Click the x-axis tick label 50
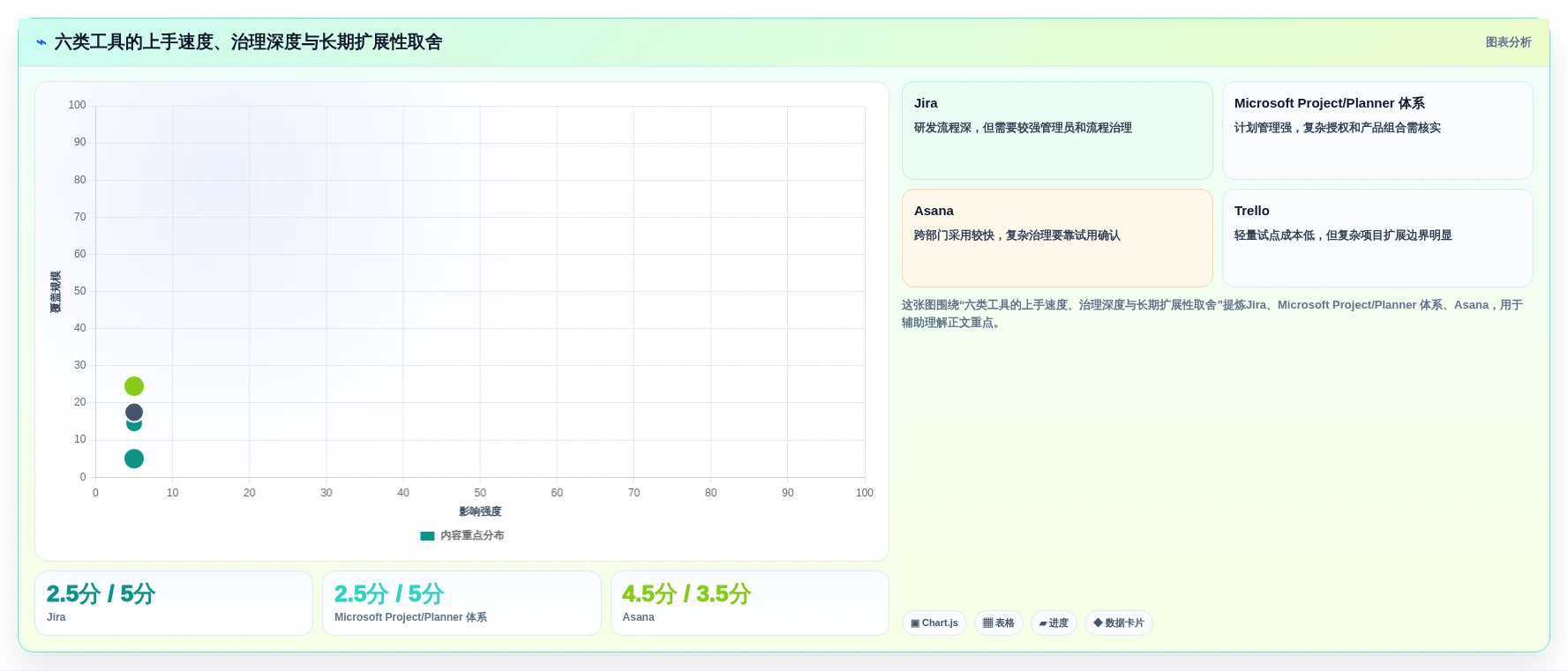Viewport: 1568px width, 671px height. 480,493
